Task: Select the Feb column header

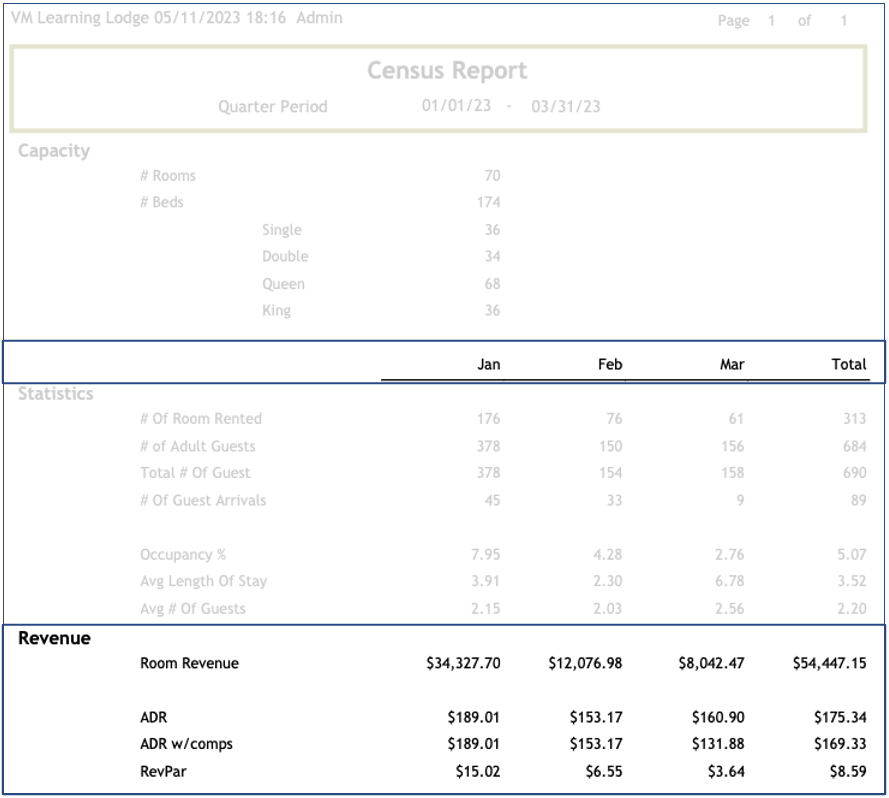Action: (x=610, y=365)
